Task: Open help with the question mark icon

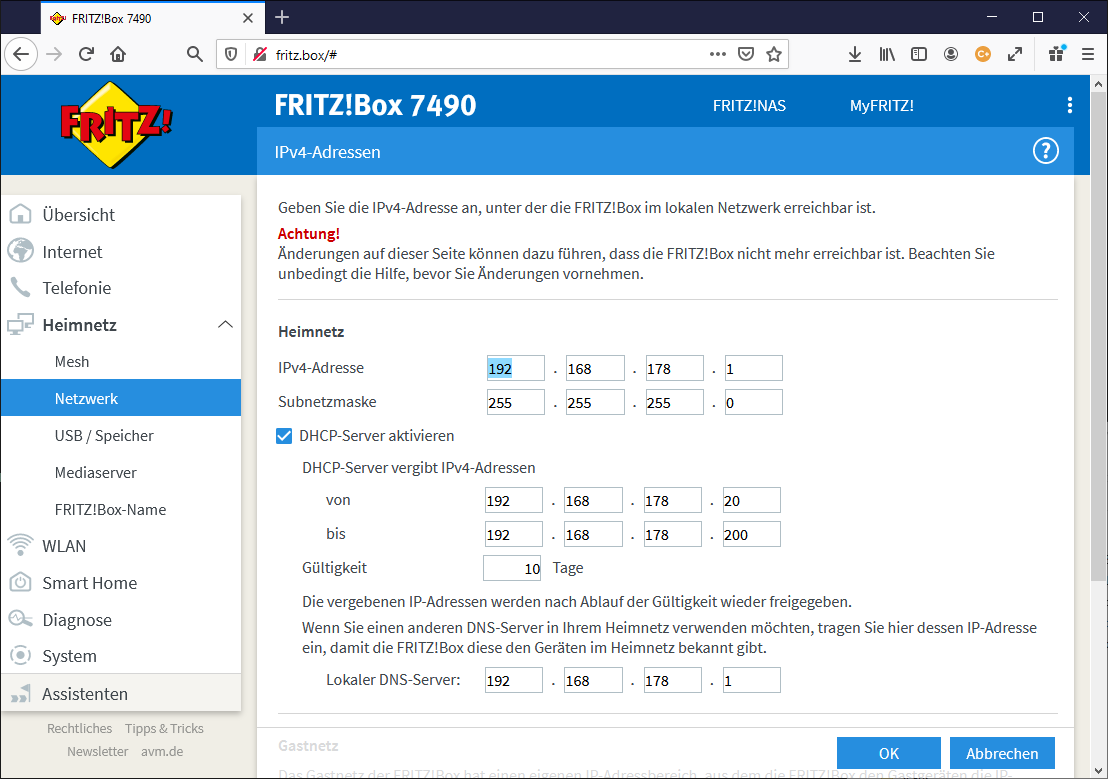Action: tap(1046, 151)
